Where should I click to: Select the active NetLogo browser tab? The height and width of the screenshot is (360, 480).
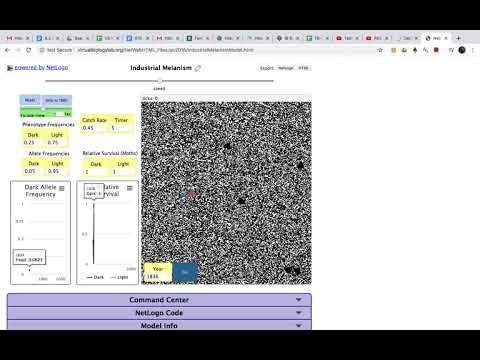click(x=437, y=38)
